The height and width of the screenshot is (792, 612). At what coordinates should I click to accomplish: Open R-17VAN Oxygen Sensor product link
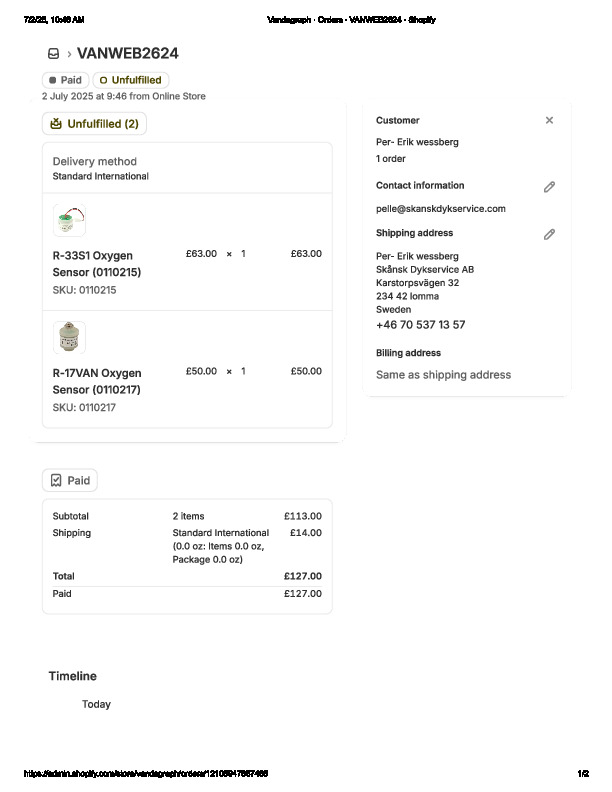(96, 381)
